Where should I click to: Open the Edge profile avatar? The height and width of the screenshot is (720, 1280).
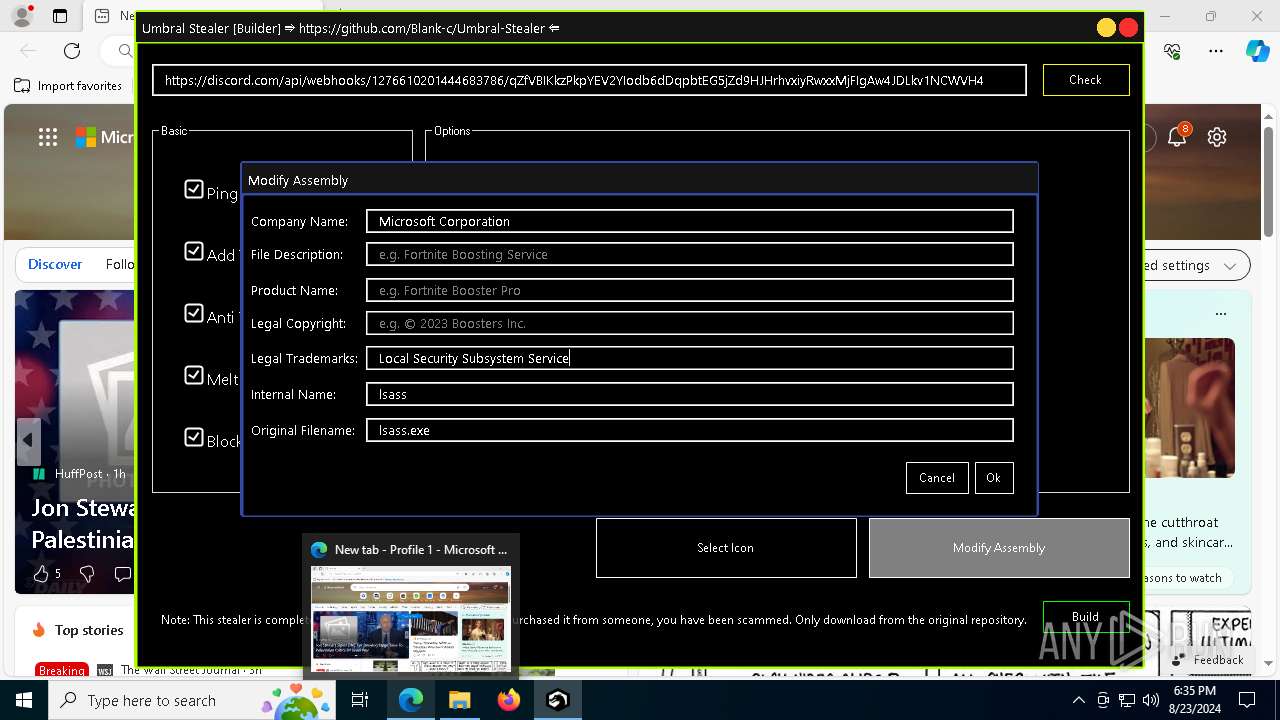pyautogui.click(x=22, y=16)
